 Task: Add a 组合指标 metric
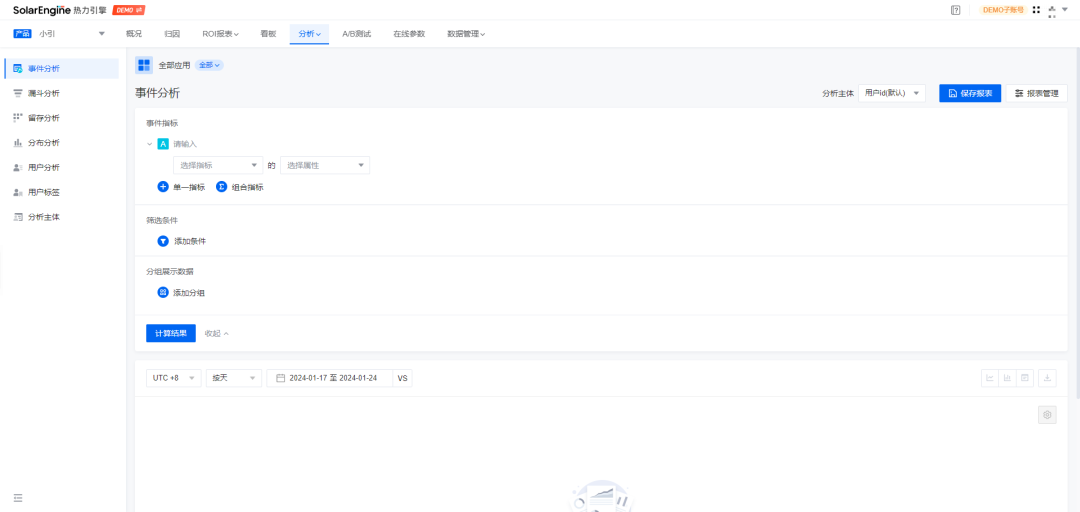pos(239,187)
